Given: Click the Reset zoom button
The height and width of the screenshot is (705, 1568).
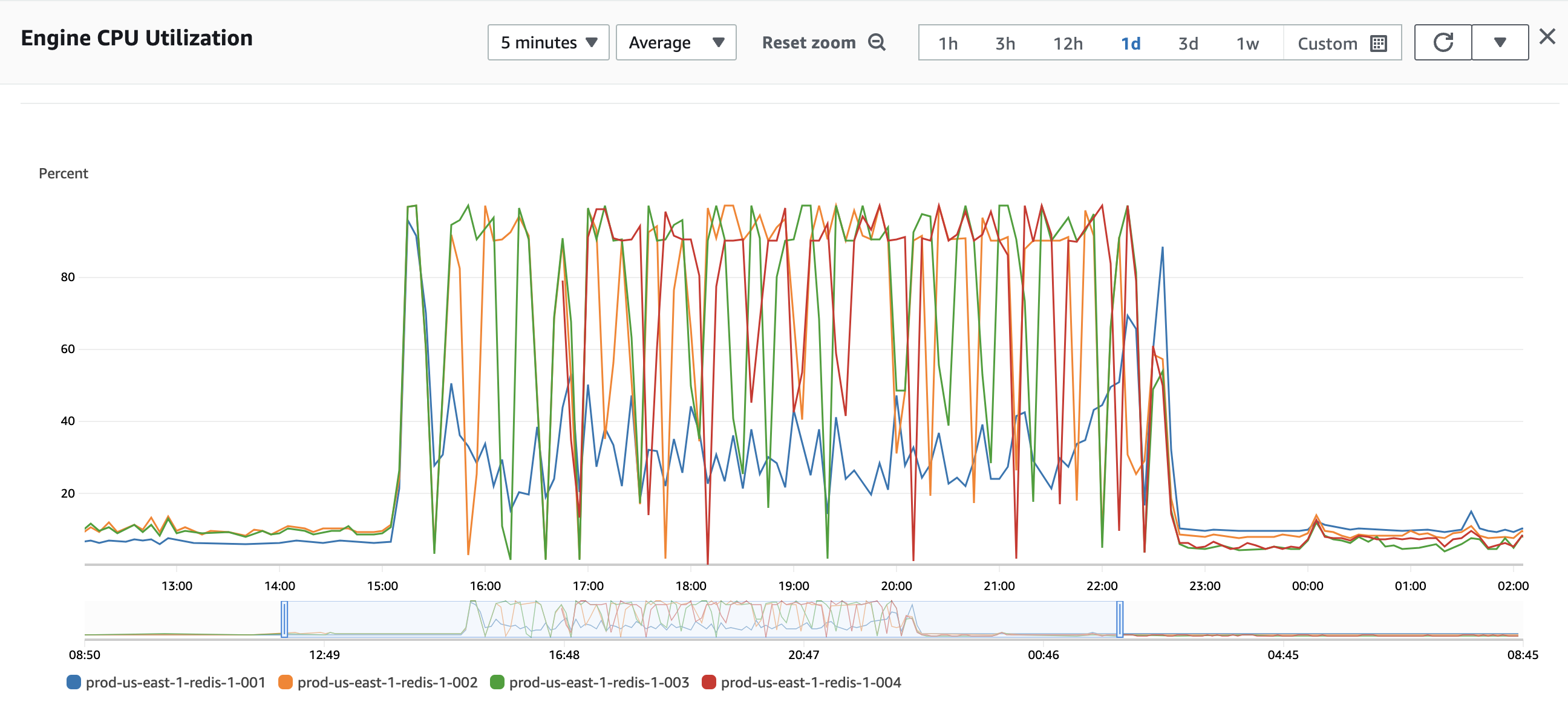Looking at the screenshot, I should pyautogui.click(x=809, y=42).
